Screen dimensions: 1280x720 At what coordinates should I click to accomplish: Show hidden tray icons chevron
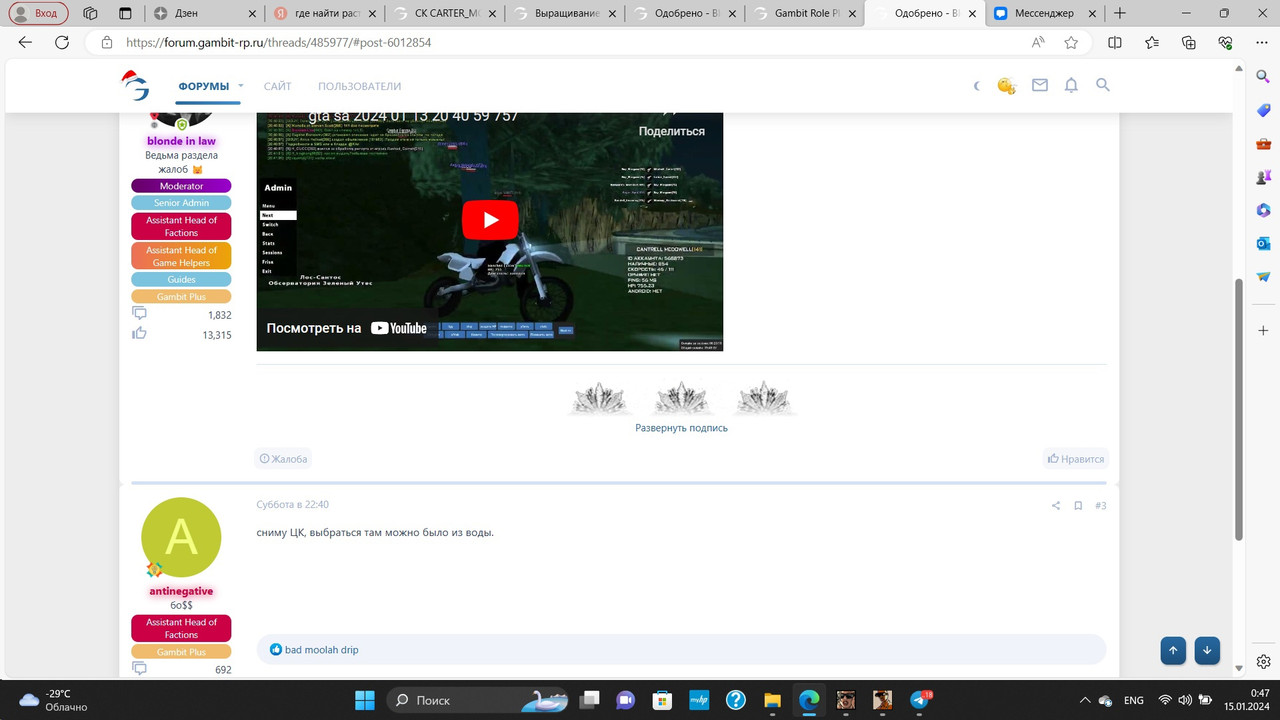1085,700
